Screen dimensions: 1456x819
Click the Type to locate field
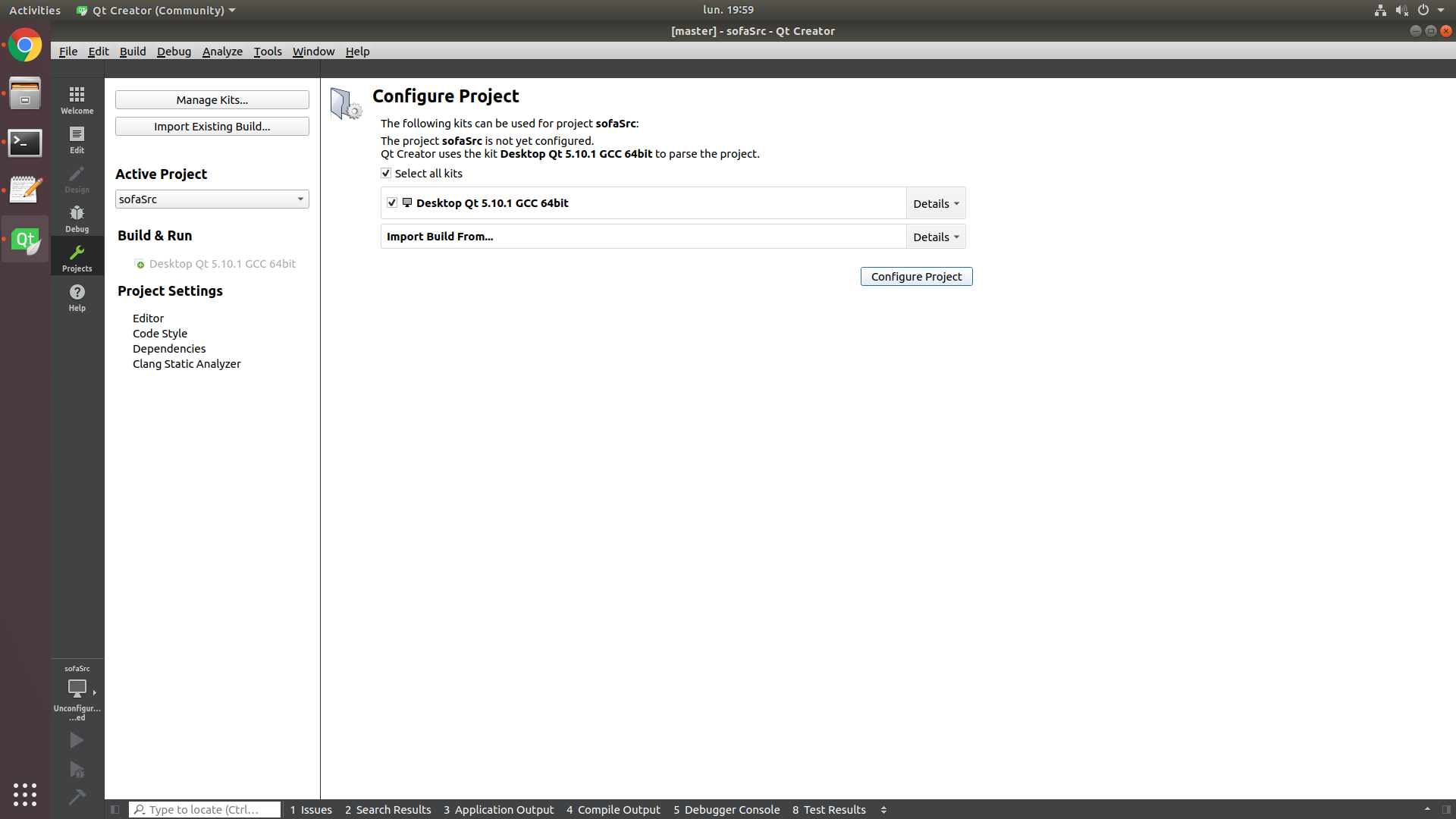pyautogui.click(x=205, y=809)
